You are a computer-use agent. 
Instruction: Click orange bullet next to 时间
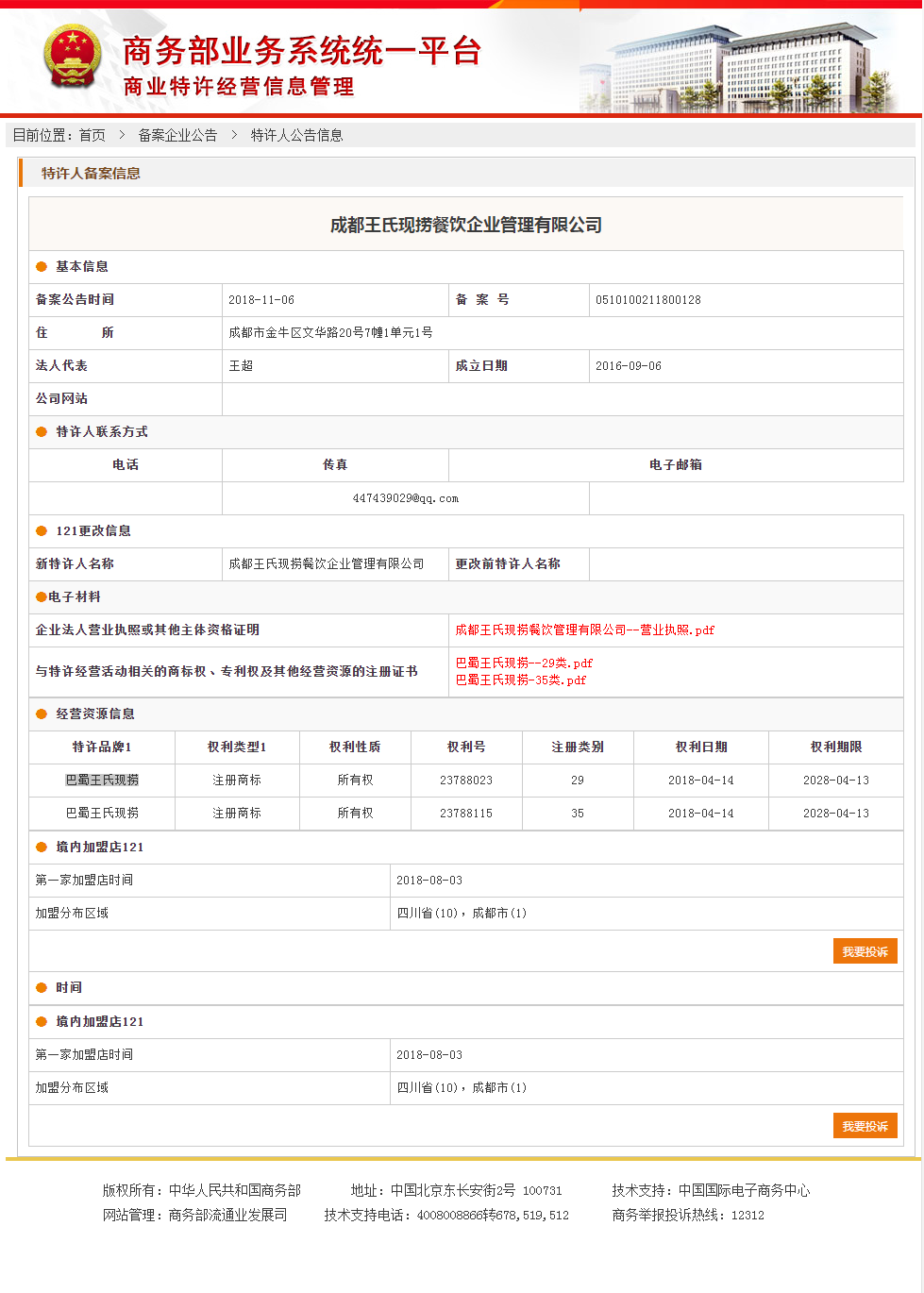point(42,988)
